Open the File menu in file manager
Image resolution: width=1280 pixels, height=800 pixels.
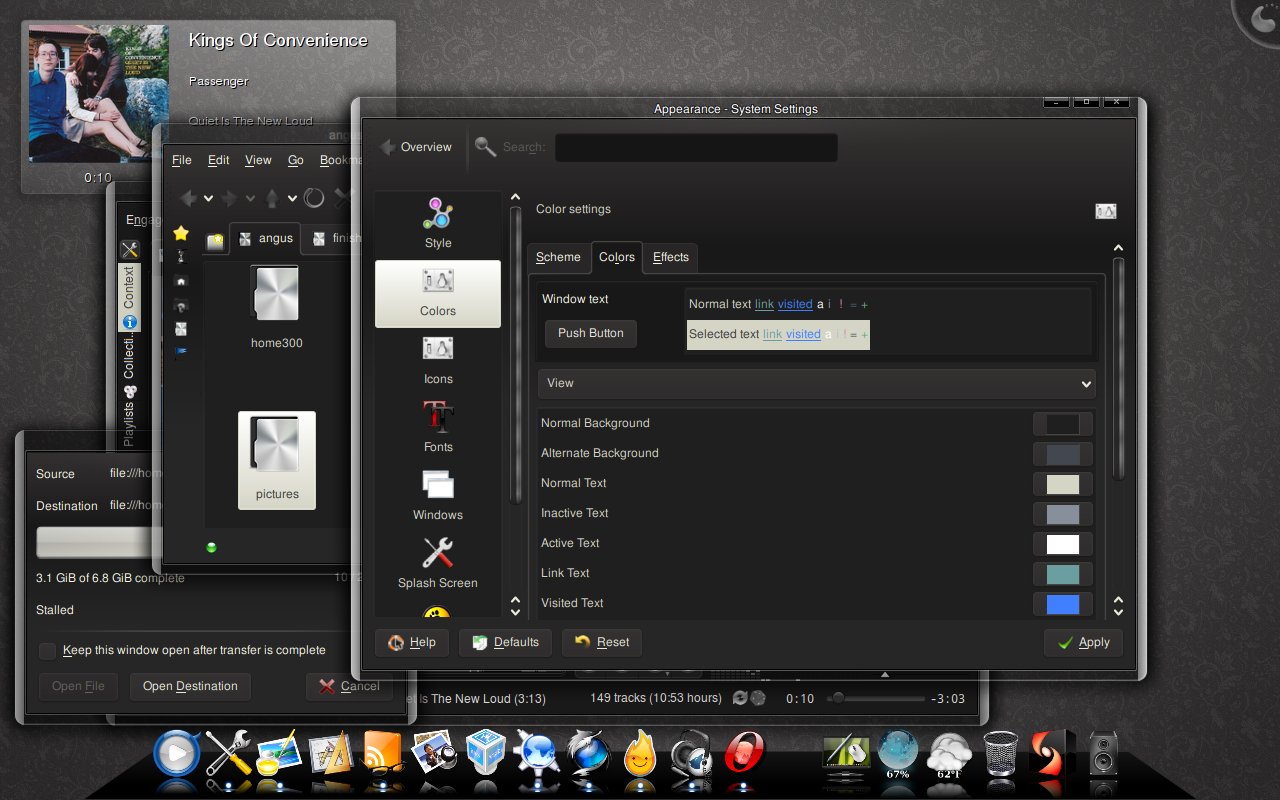pos(182,160)
